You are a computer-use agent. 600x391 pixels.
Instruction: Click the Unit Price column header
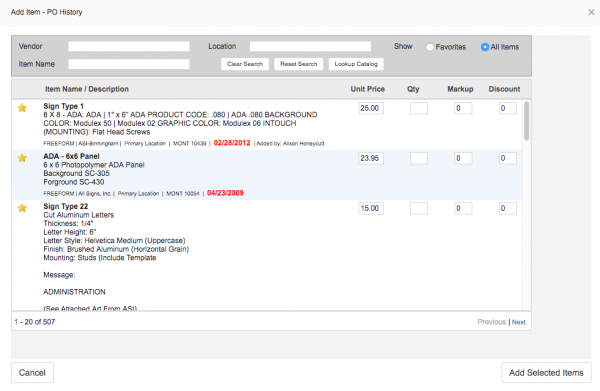pyautogui.click(x=367, y=89)
